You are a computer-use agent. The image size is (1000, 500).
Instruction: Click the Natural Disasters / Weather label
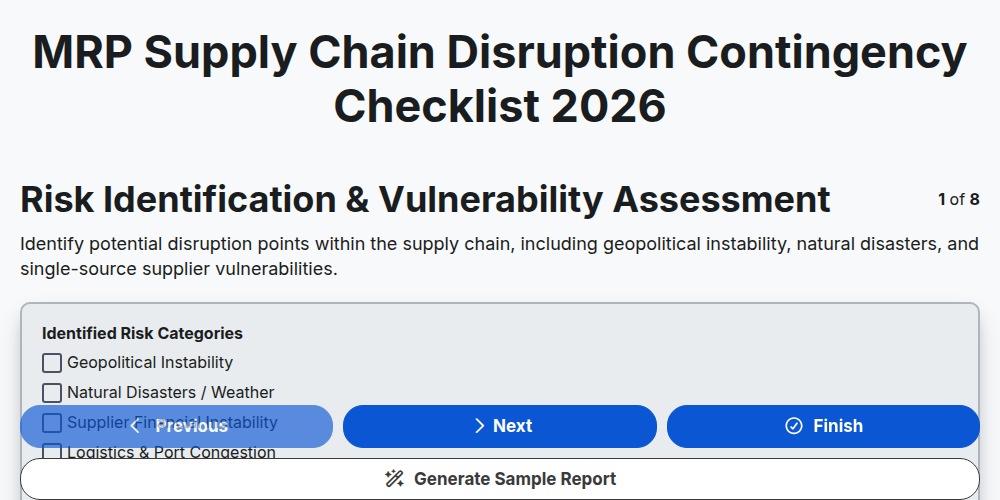coord(170,392)
